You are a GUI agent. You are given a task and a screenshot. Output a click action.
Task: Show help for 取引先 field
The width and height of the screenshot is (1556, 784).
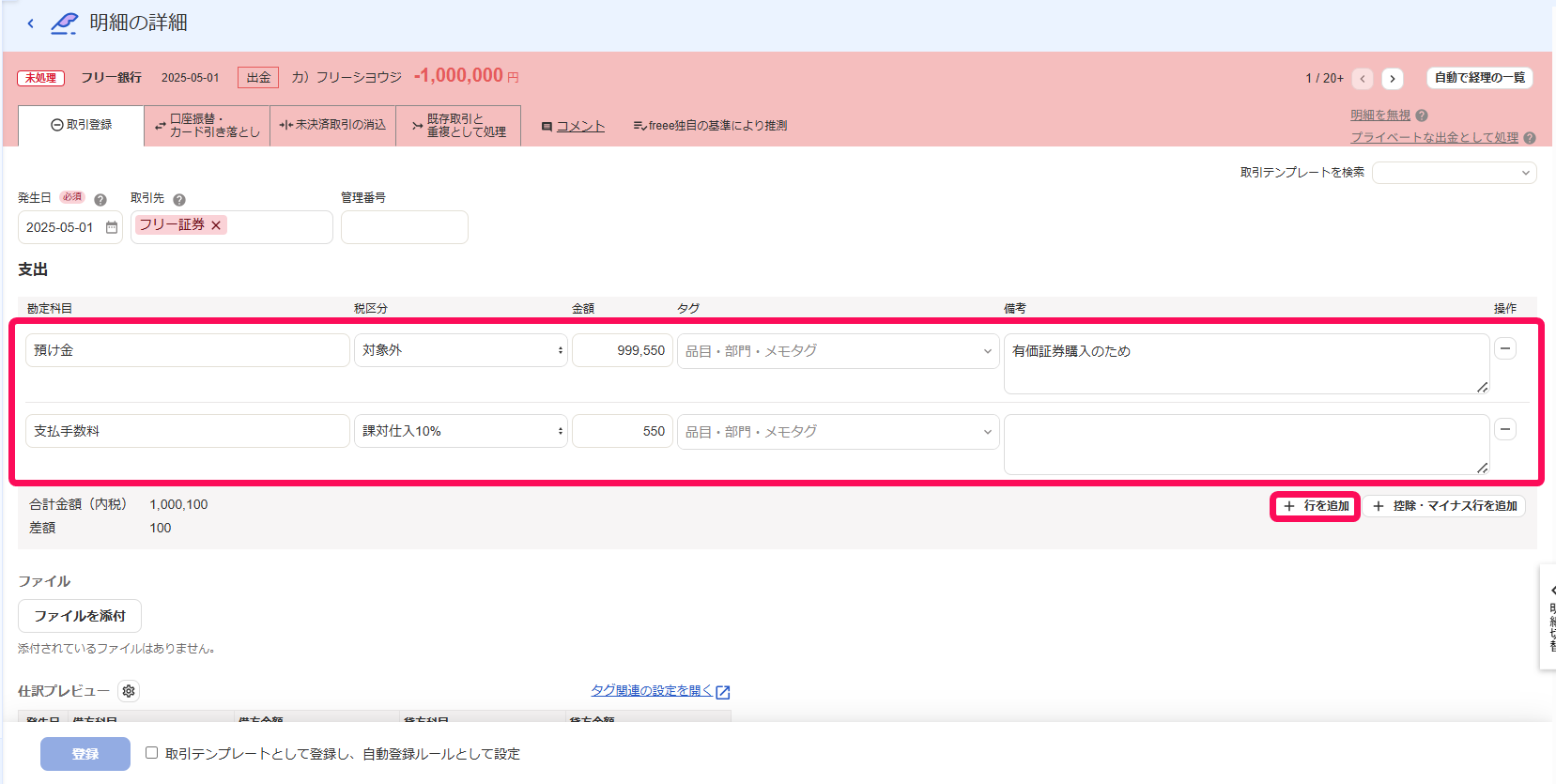(179, 199)
